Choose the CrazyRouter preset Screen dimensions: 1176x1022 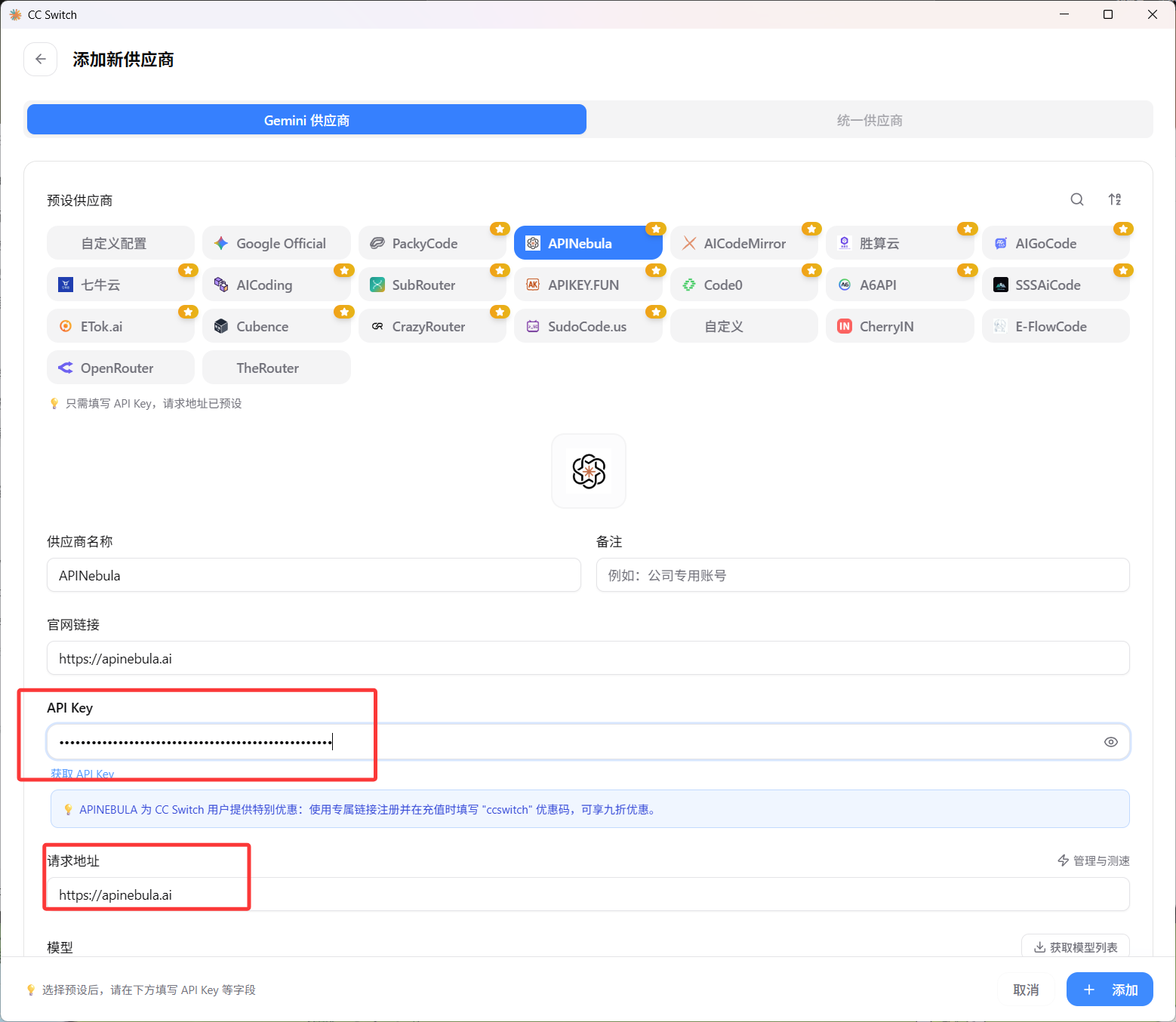pos(433,326)
